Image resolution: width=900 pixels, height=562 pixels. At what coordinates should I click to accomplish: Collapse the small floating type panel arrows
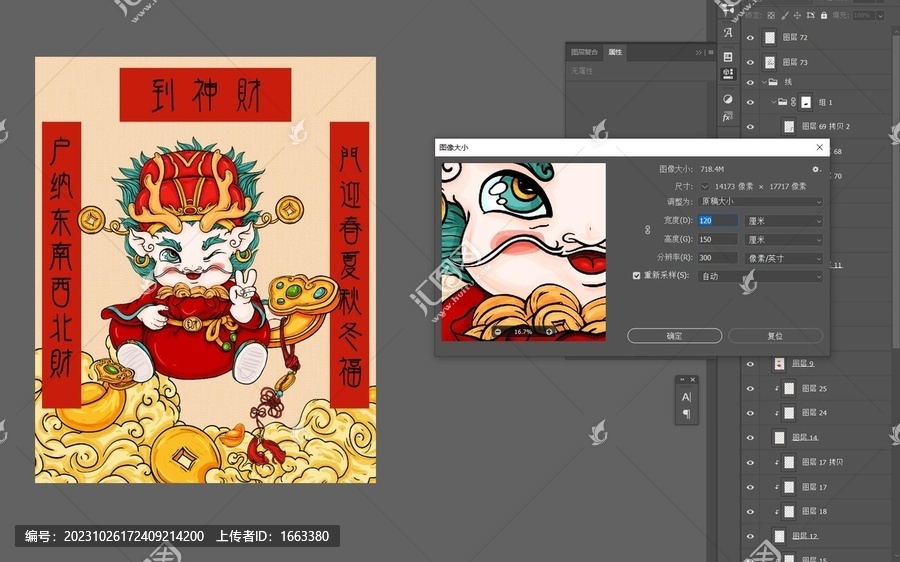(x=682, y=379)
